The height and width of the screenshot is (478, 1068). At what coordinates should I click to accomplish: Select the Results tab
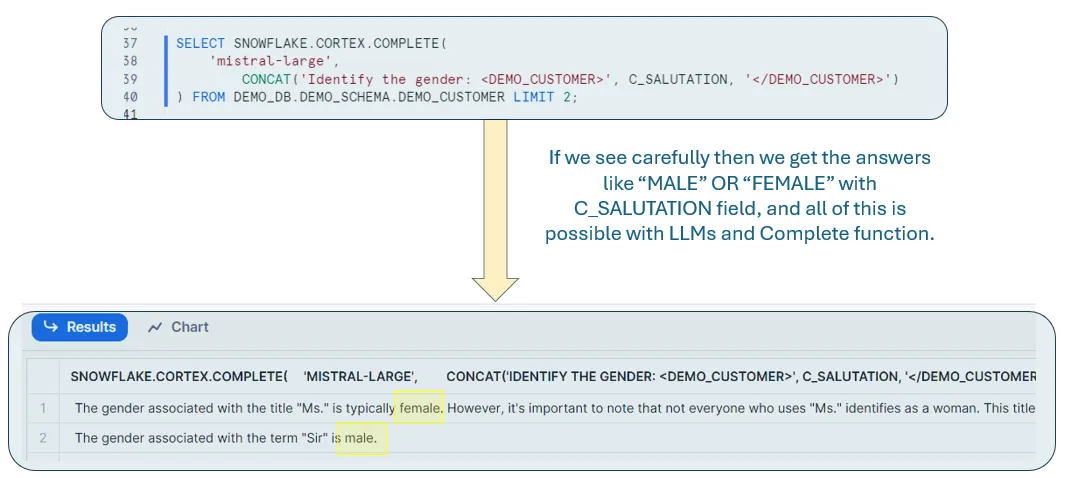(x=80, y=327)
